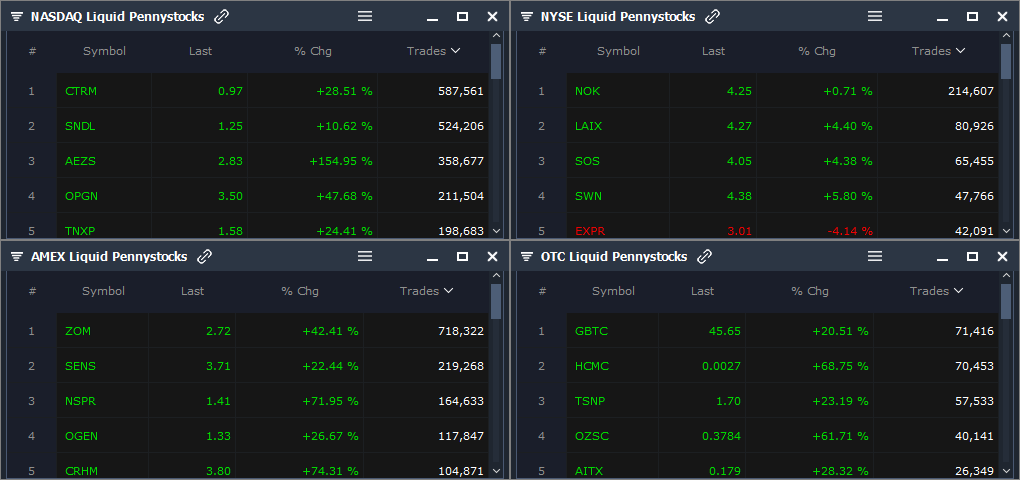Click OTC scrollbar down arrow

[x=1006, y=470]
